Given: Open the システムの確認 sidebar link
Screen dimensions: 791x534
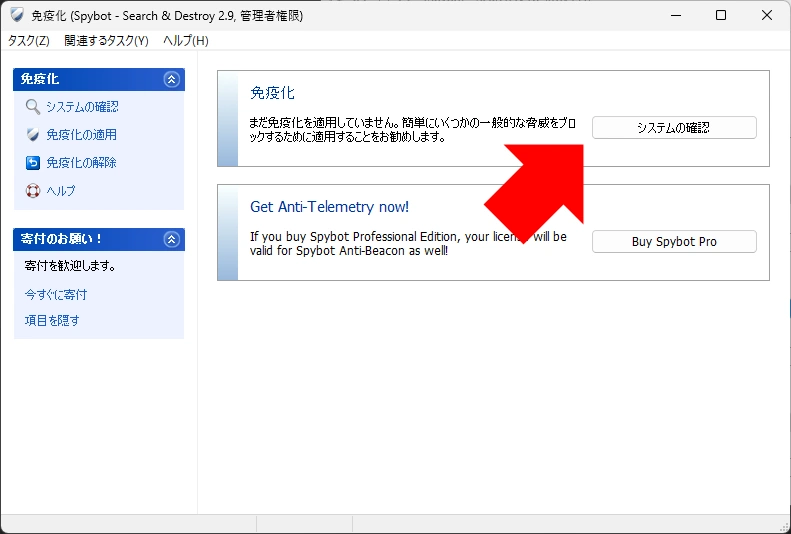Looking at the screenshot, I should pos(82,107).
